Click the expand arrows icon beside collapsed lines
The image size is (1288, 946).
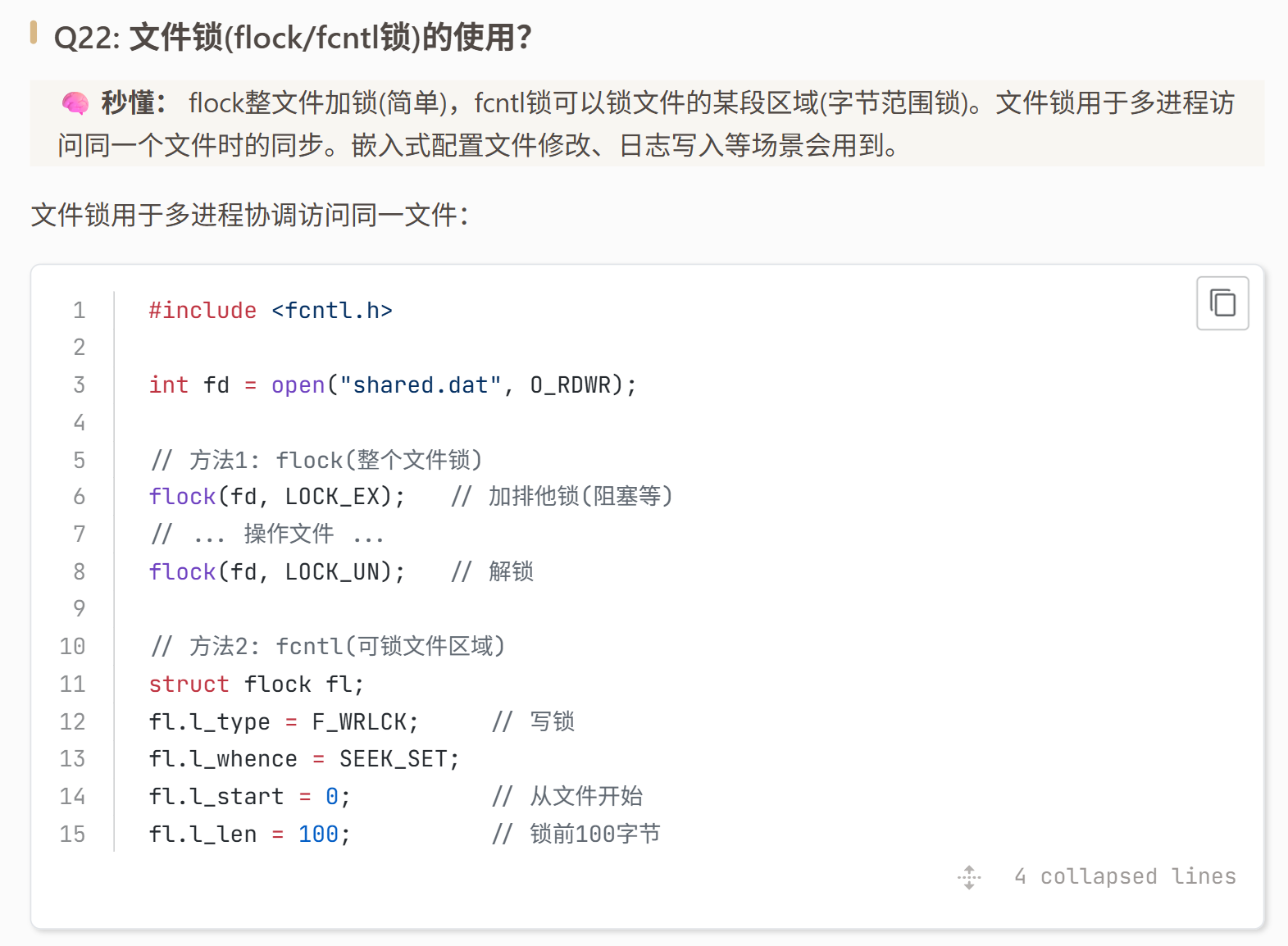[969, 877]
